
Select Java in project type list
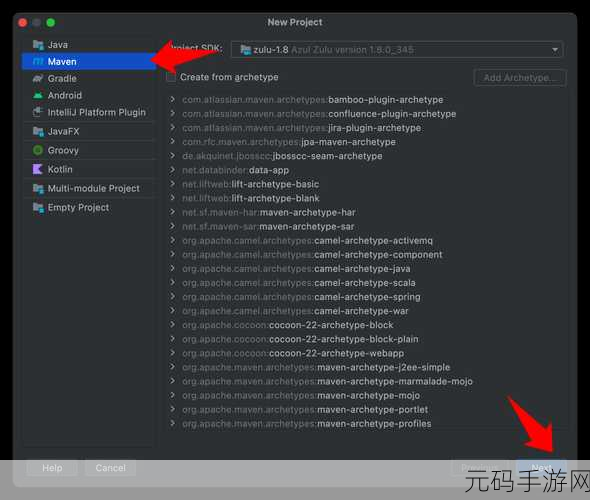89,45
